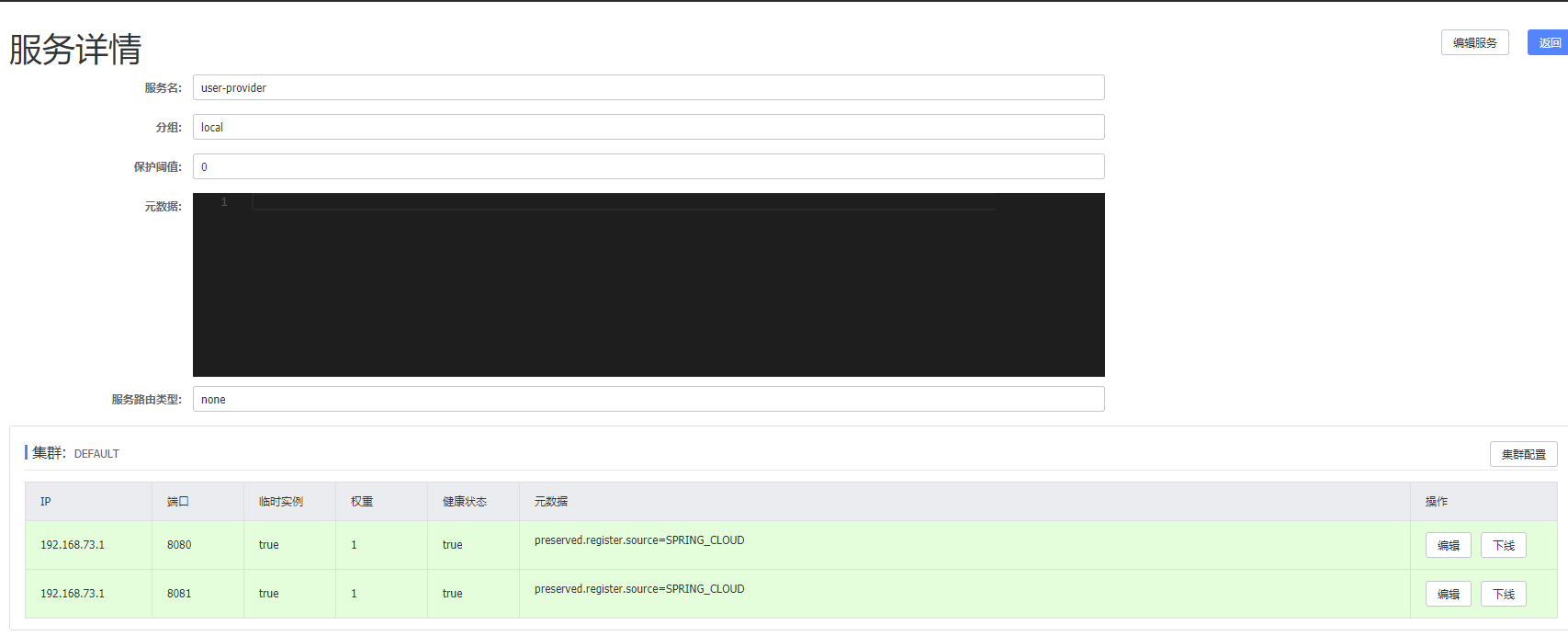Select the 服务路由类型 field showing none
1568x636 pixels.
pyautogui.click(x=649, y=399)
